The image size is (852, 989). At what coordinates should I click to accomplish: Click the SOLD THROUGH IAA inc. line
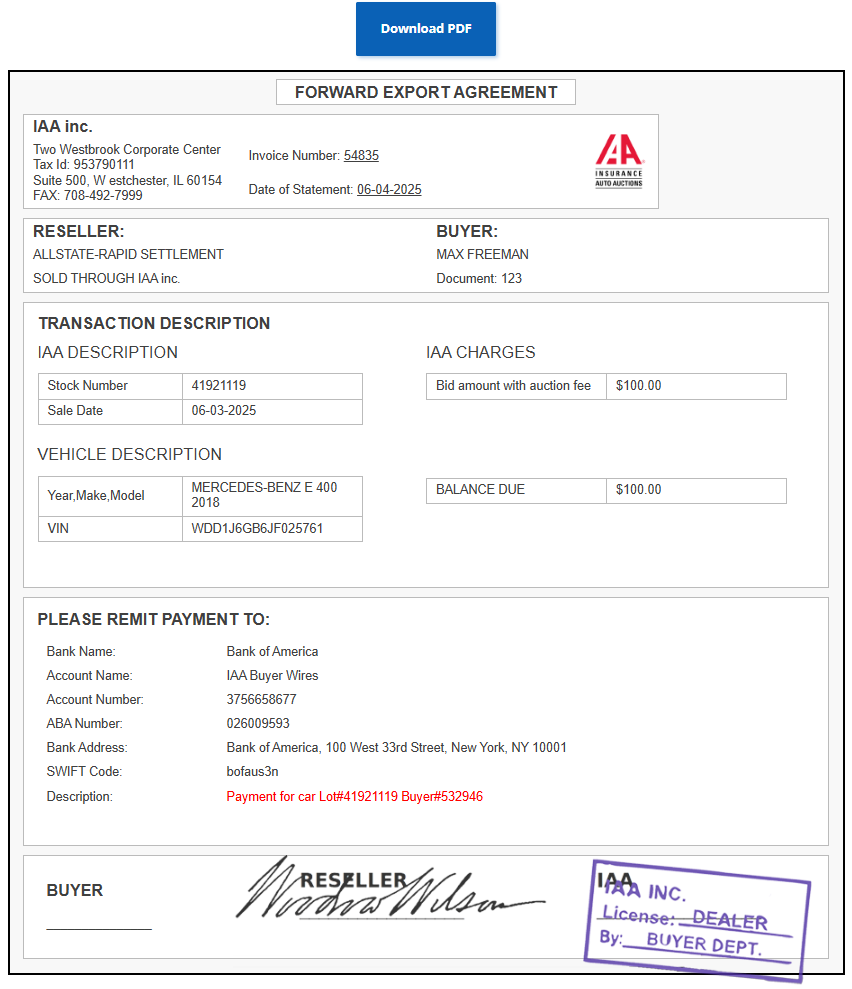107,278
